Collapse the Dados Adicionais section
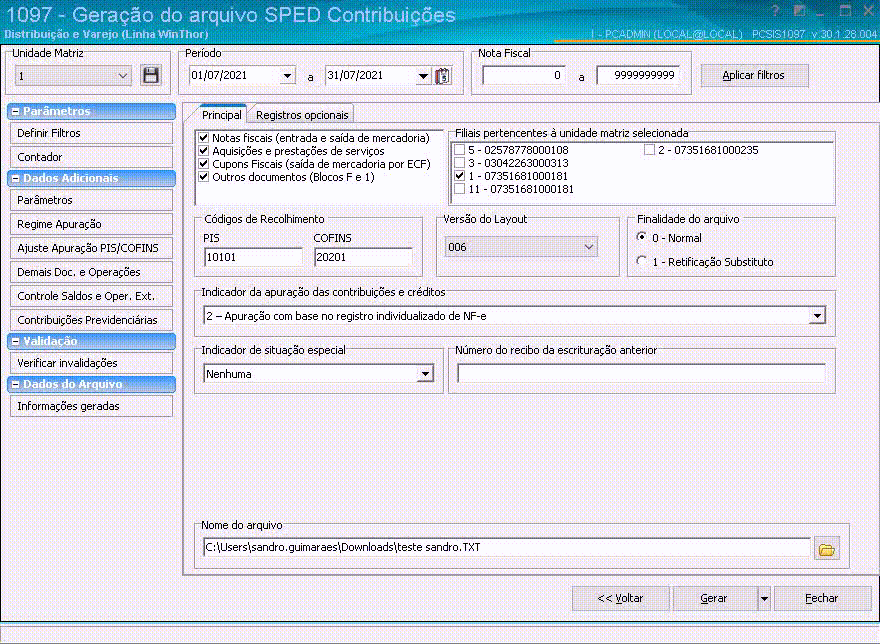Screen dimensions: 880x644 pyautogui.click(x=16, y=179)
